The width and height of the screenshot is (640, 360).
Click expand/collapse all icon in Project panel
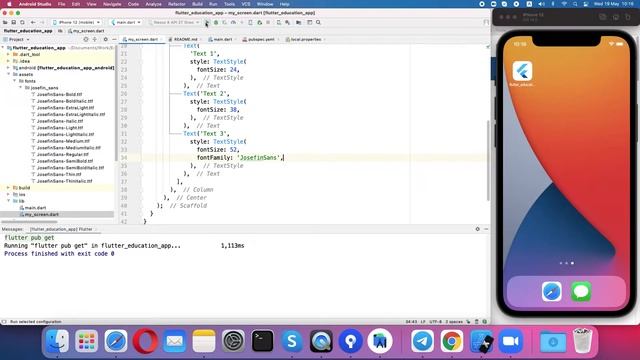[x=95, y=39]
